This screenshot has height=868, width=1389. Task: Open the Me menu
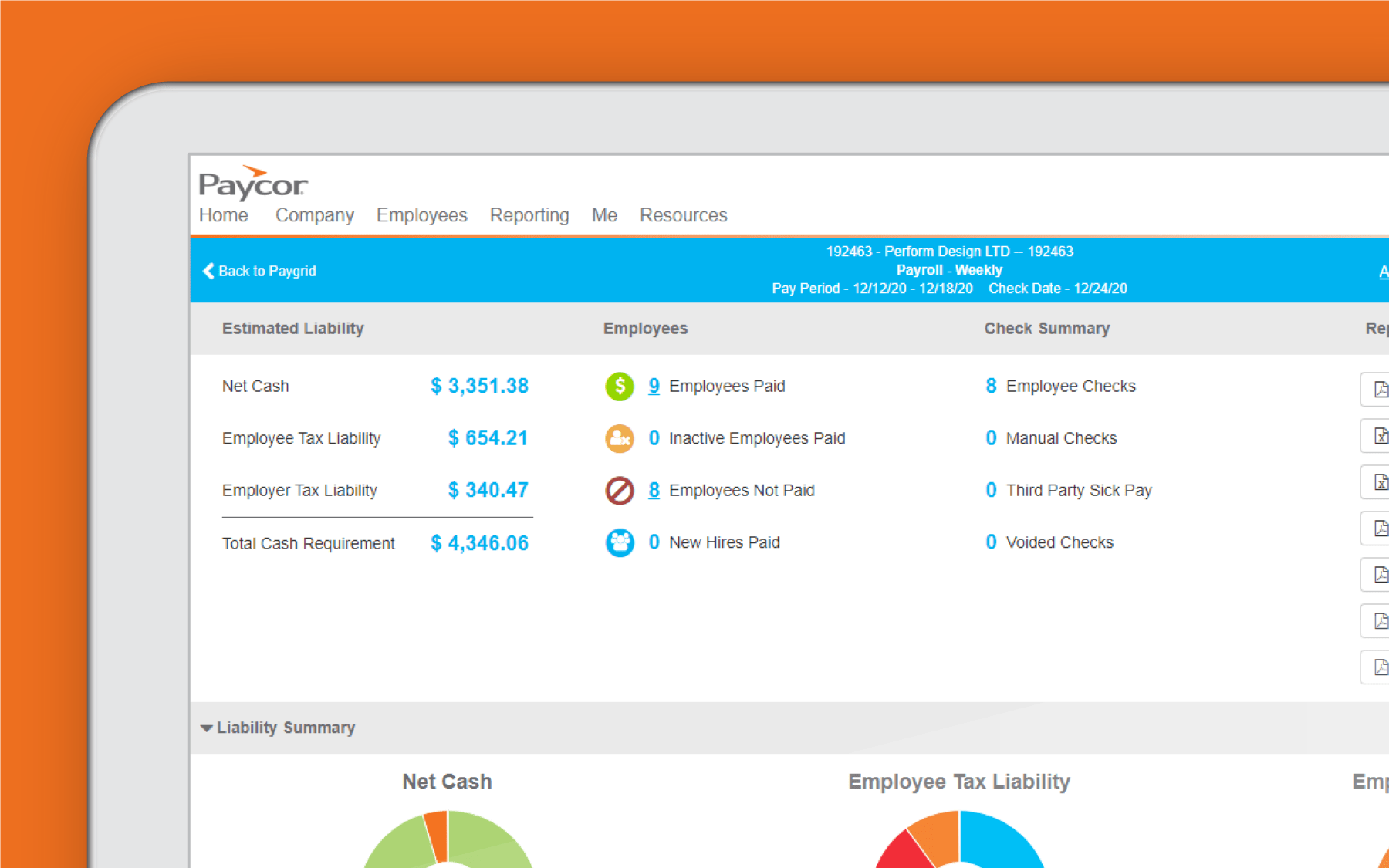tap(604, 215)
